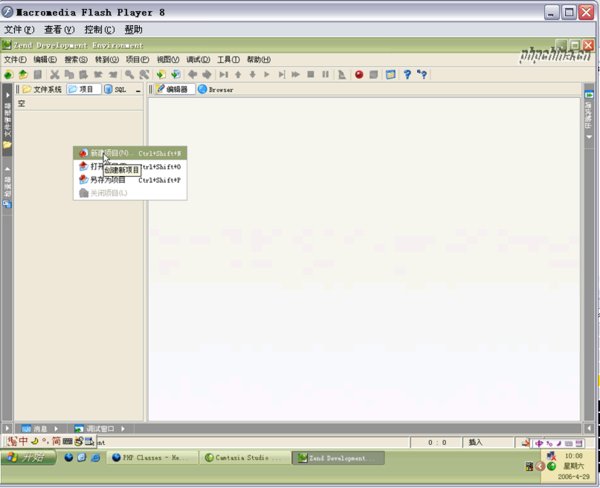This screenshot has height=488, width=600.
Task: Click the Open File toolbar icon
Action: pos(23,75)
